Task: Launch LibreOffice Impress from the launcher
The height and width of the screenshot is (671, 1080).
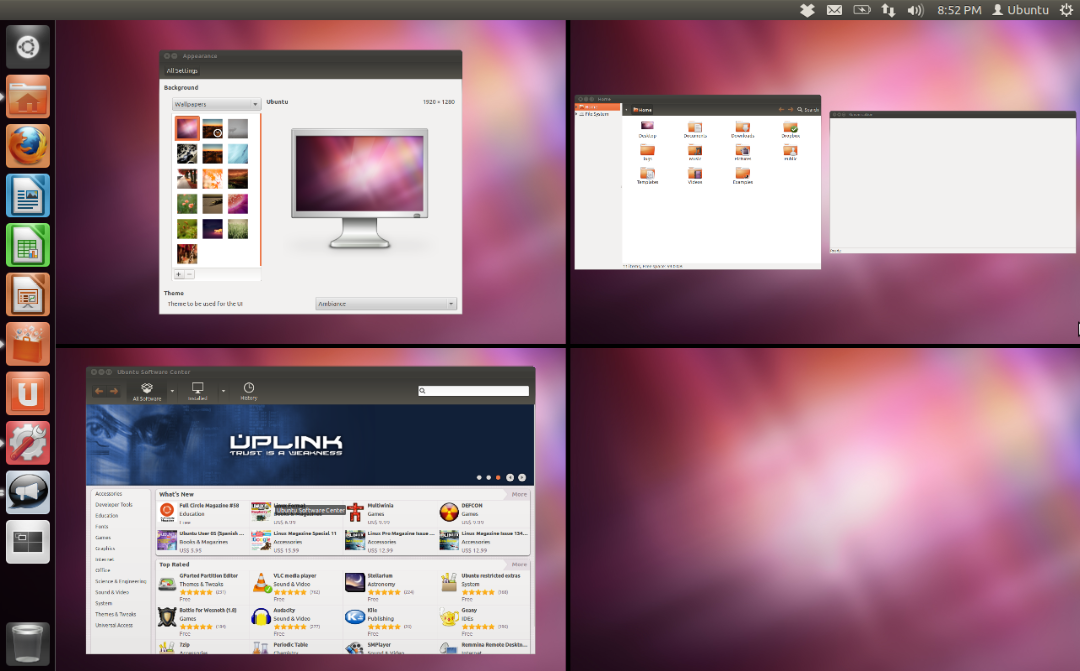Action: coord(28,295)
